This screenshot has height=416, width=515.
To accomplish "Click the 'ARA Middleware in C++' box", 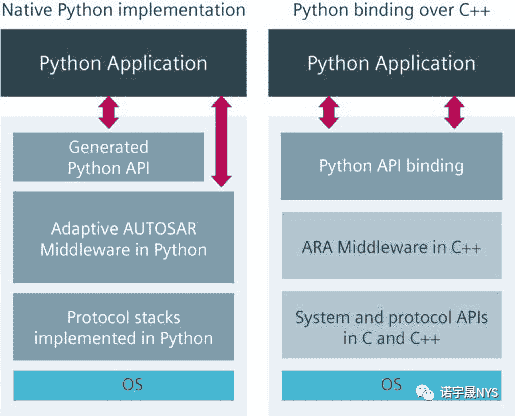I will 392,245.
